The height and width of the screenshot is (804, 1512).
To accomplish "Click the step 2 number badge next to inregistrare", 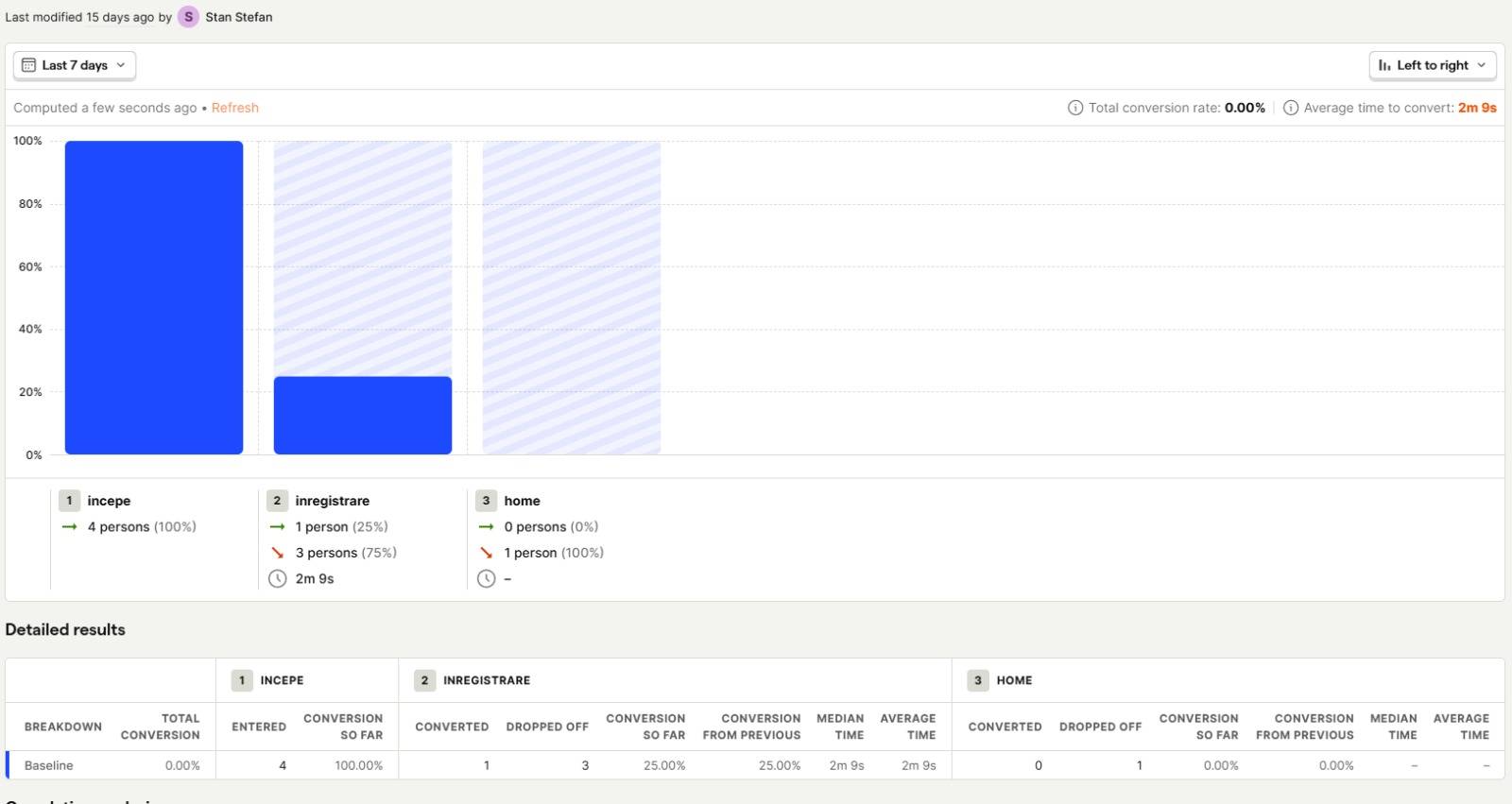I will point(277,501).
